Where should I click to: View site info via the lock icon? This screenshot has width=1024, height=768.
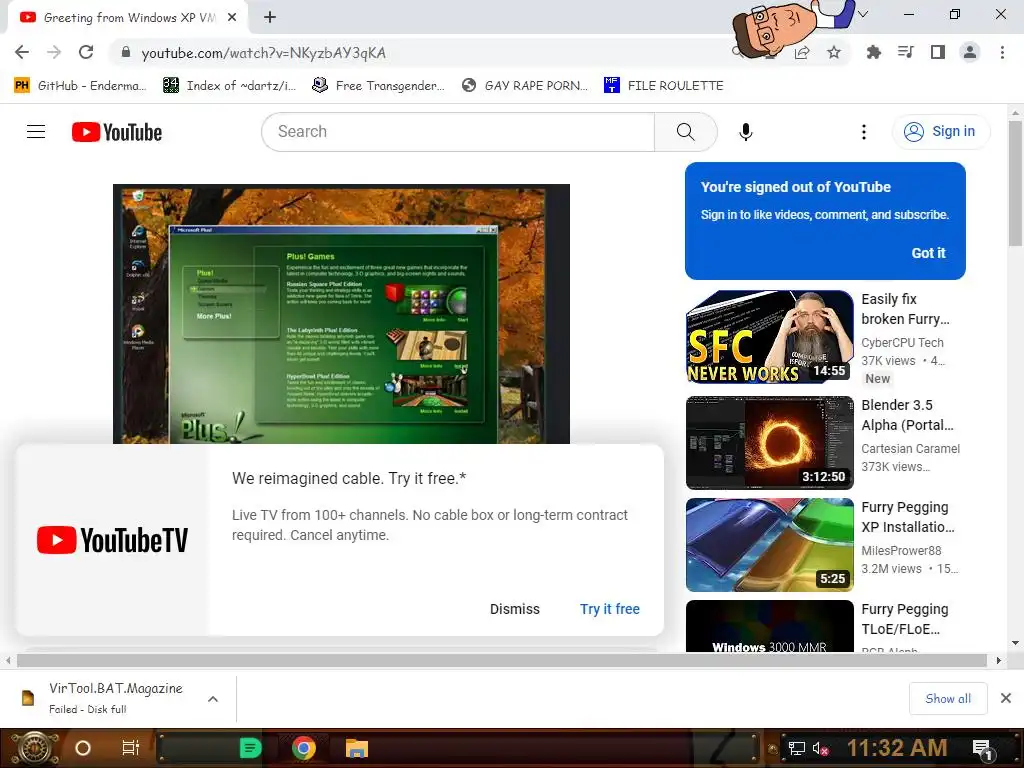[125, 53]
